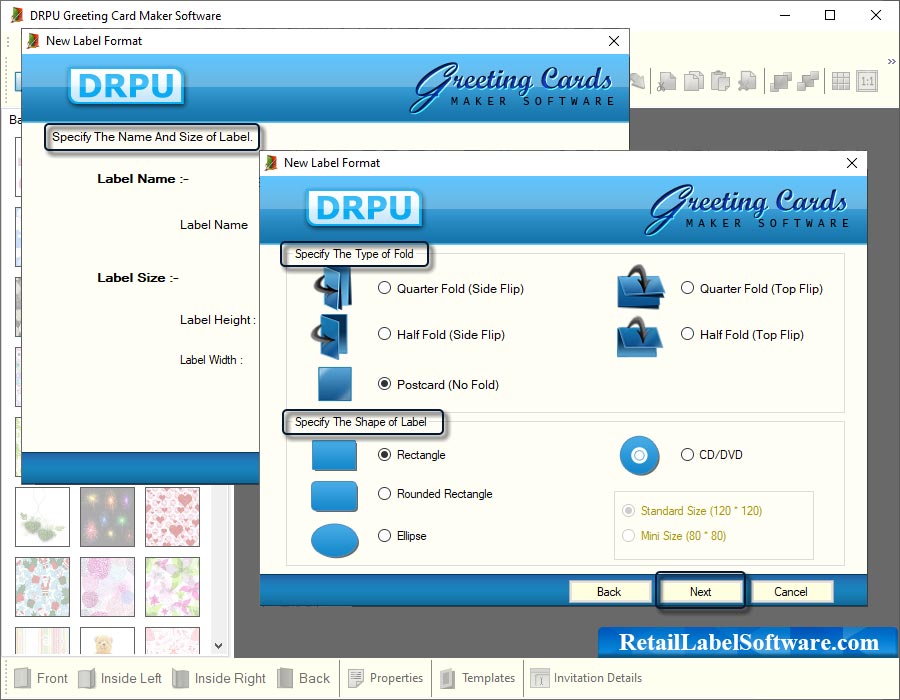Click the rounded rectangle shape icon
The image size is (900, 700).
tap(334, 495)
